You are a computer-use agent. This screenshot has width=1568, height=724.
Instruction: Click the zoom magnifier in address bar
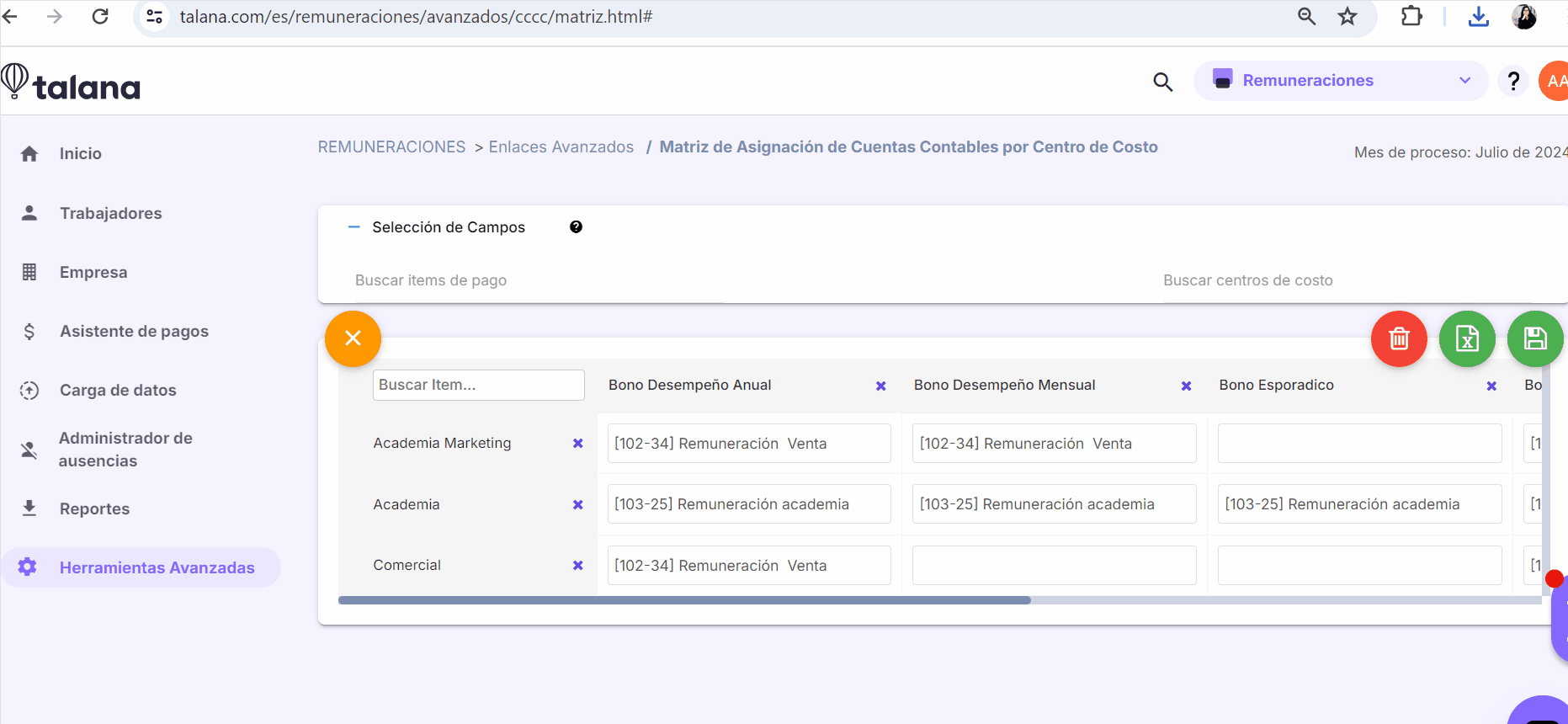pyautogui.click(x=1306, y=16)
